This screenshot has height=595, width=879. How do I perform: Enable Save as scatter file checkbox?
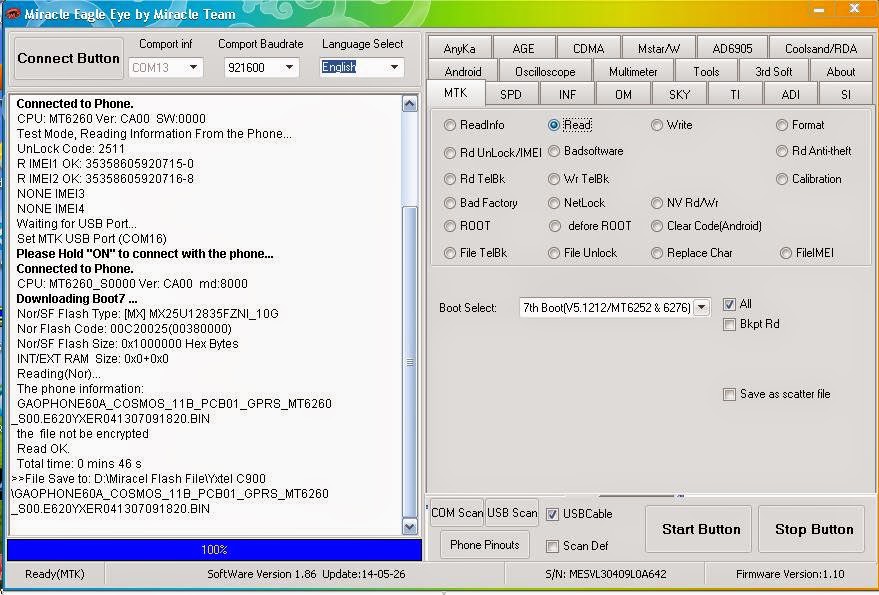click(x=729, y=394)
